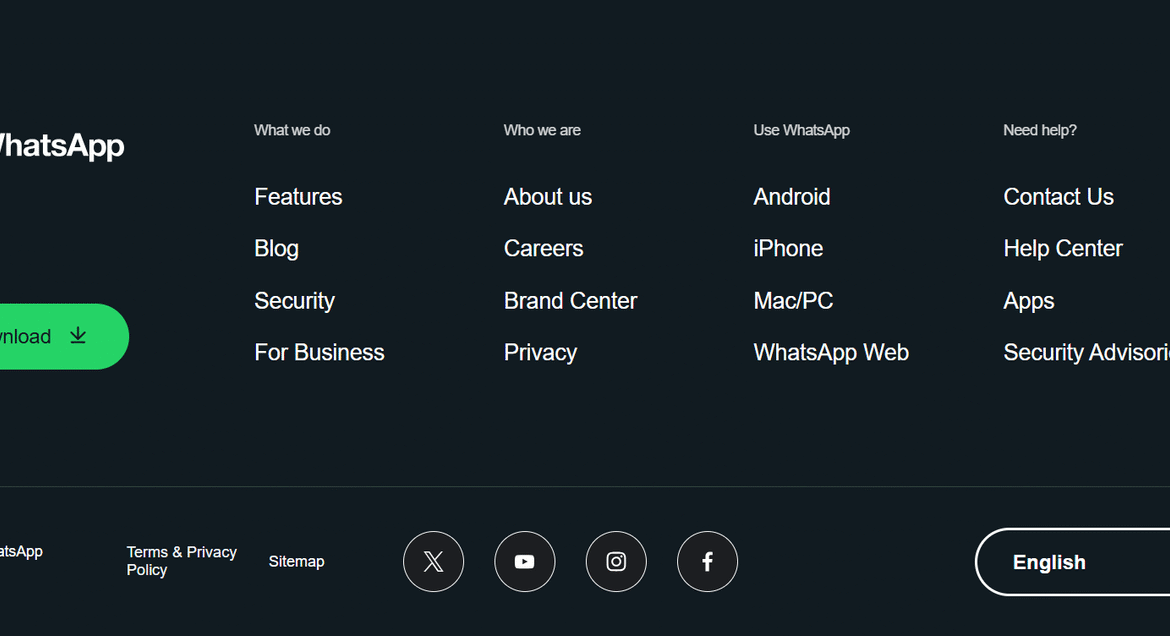
Task: Select the iPhone download link
Action: pyautogui.click(x=788, y=249)
